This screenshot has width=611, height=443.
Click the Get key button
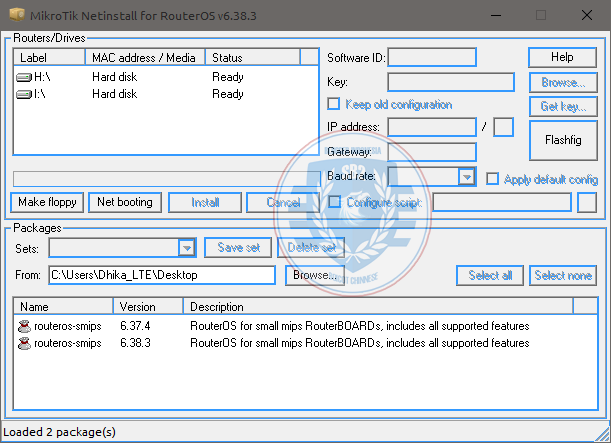click(x=563, y=106)
